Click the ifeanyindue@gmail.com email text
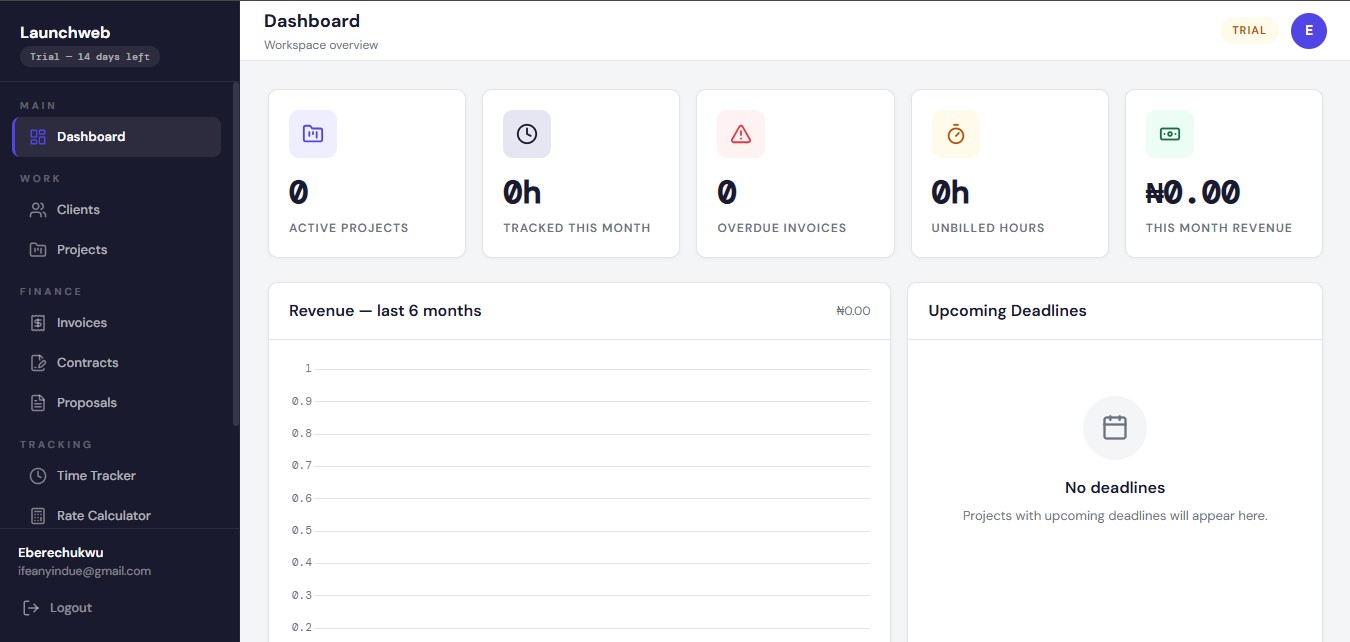The image size is (1350, 642). [84, 571]
